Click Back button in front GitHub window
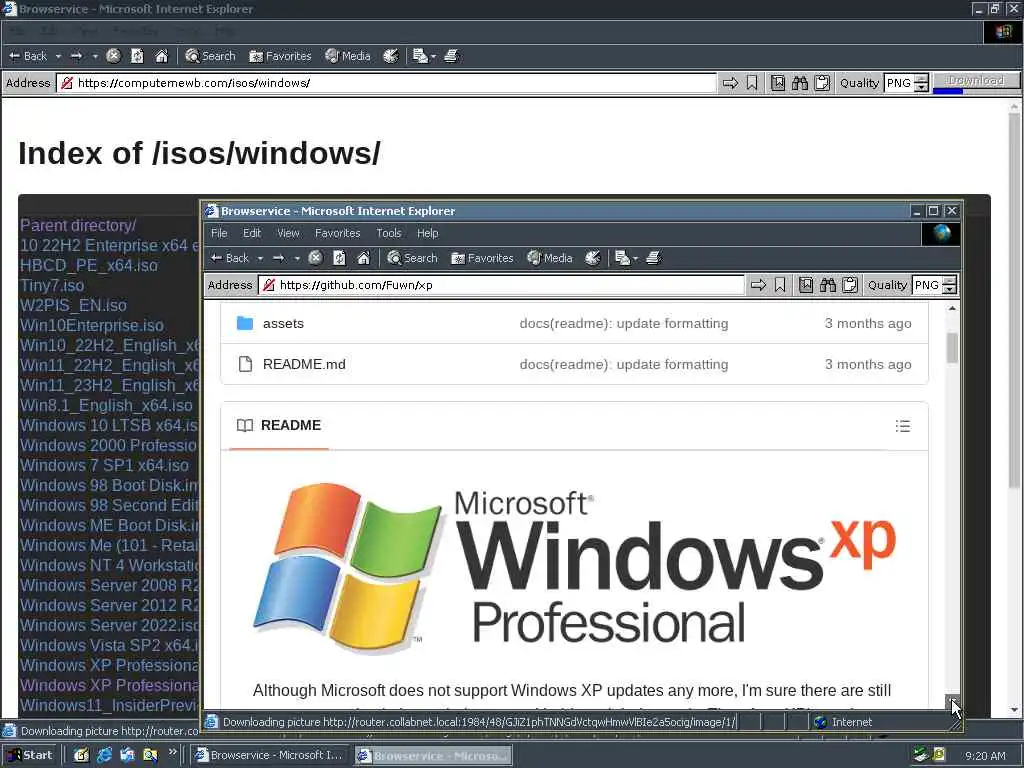The image size is (1024, 768). [x=230, y=258]
